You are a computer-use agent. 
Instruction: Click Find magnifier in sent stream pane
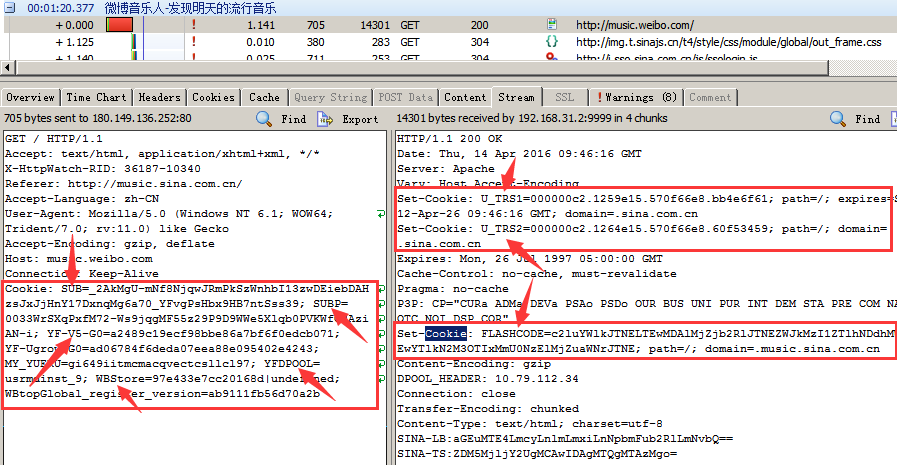click(265, 119)
